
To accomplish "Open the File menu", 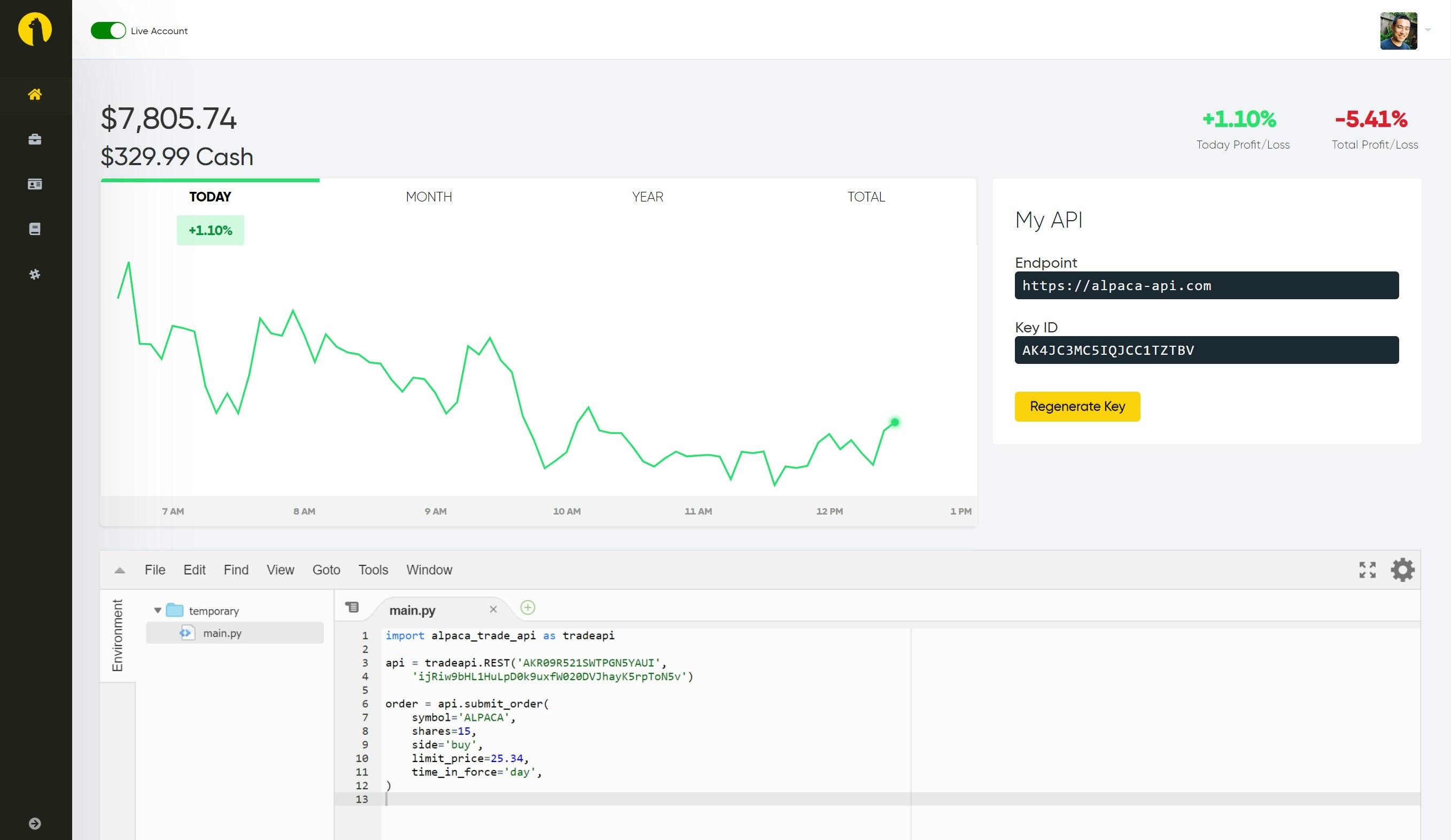I will click(154, 570).
